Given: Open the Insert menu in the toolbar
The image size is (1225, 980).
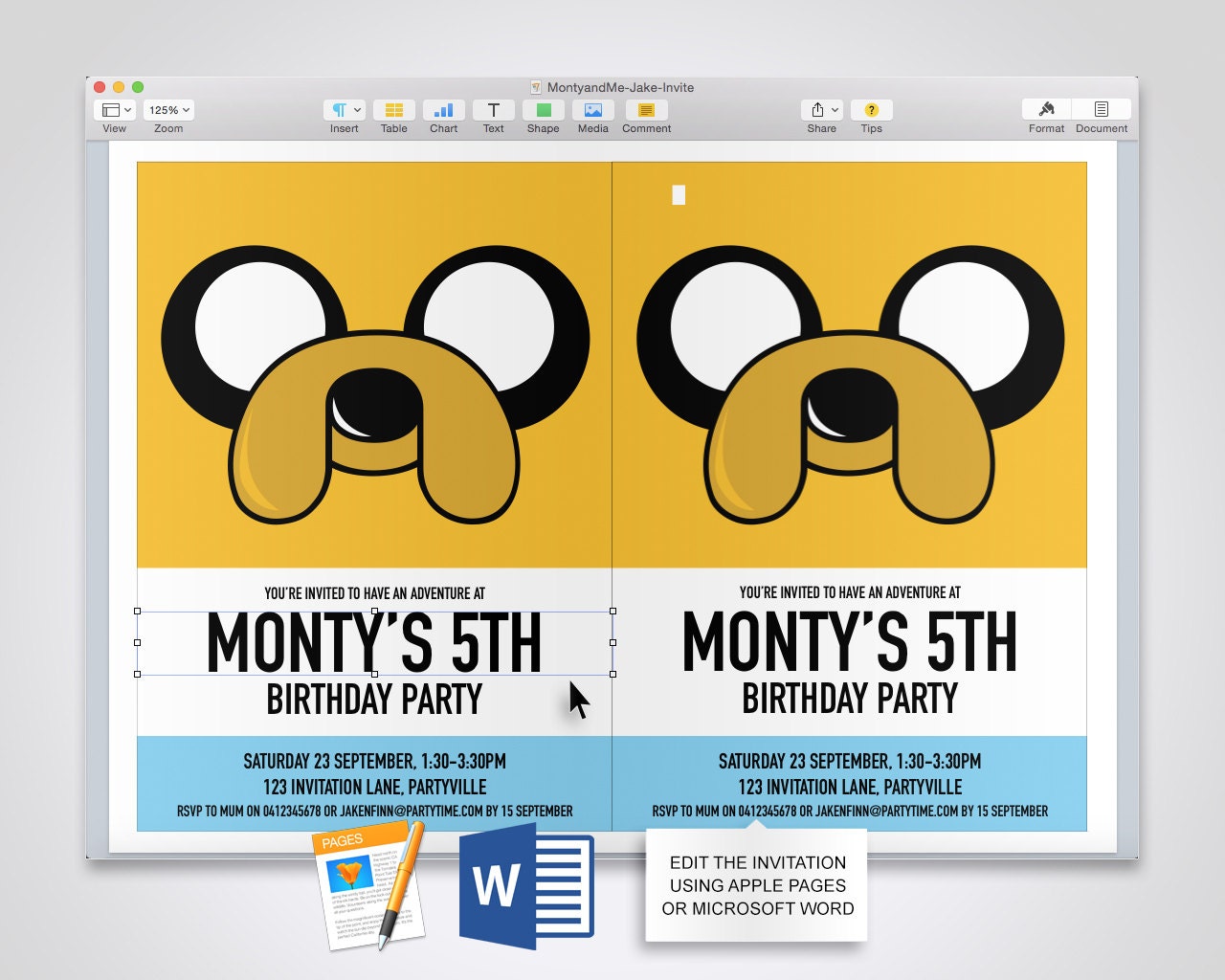Looking at the screenshot, I should coord(340,110).
